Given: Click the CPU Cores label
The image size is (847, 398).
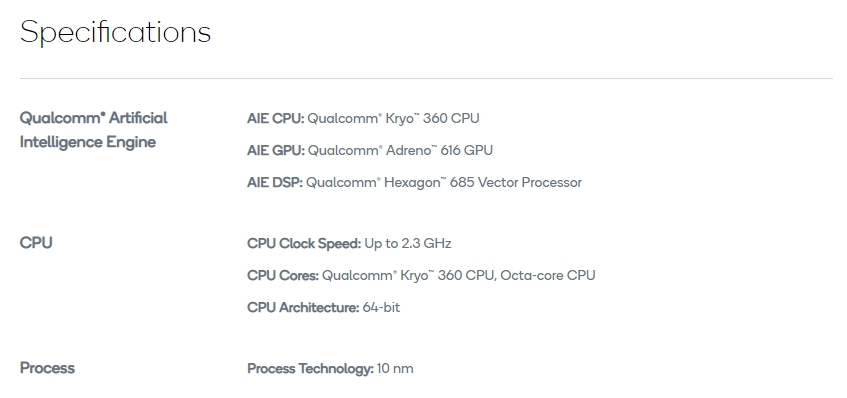Looking at the screenshot, I should [283, 275].
